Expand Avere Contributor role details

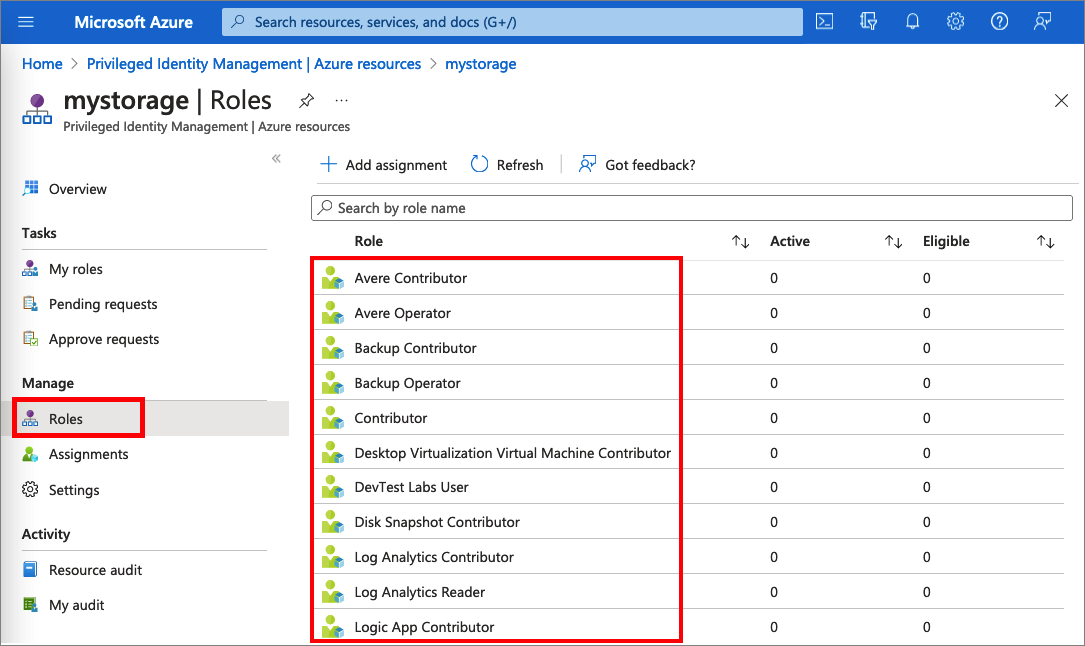pyautogui.click(x=411, y=278)
